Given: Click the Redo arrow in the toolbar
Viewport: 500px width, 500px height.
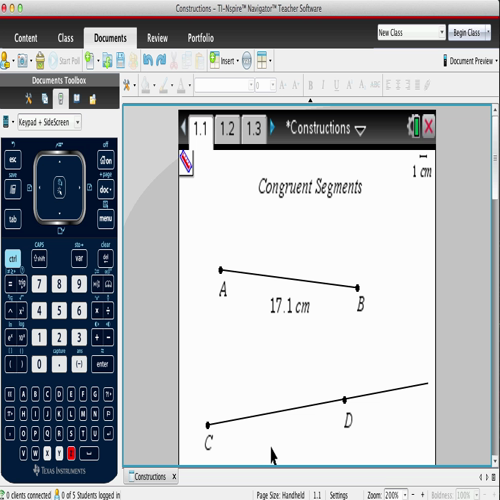Looking at the screenshot, I should 162,60.
